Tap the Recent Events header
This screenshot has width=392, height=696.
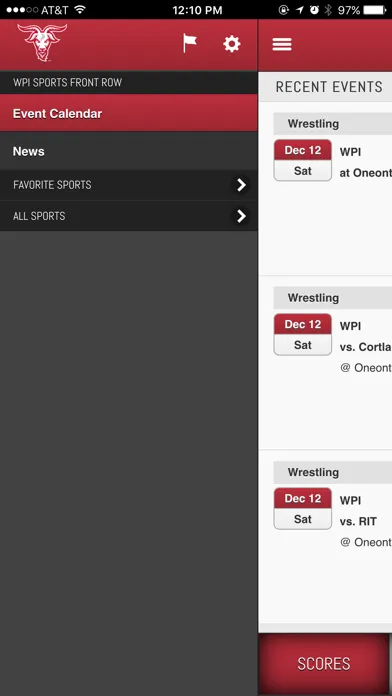[329, 87]
